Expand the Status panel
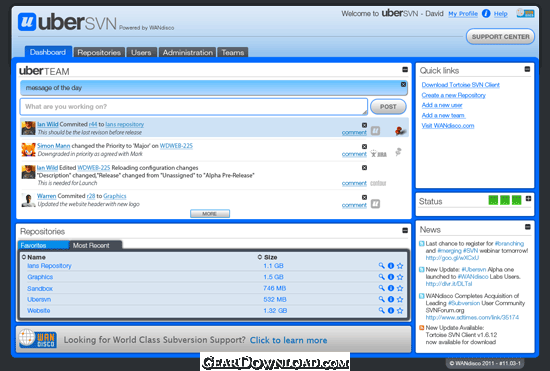Viewport: 550px width, 371px height. 528,199
